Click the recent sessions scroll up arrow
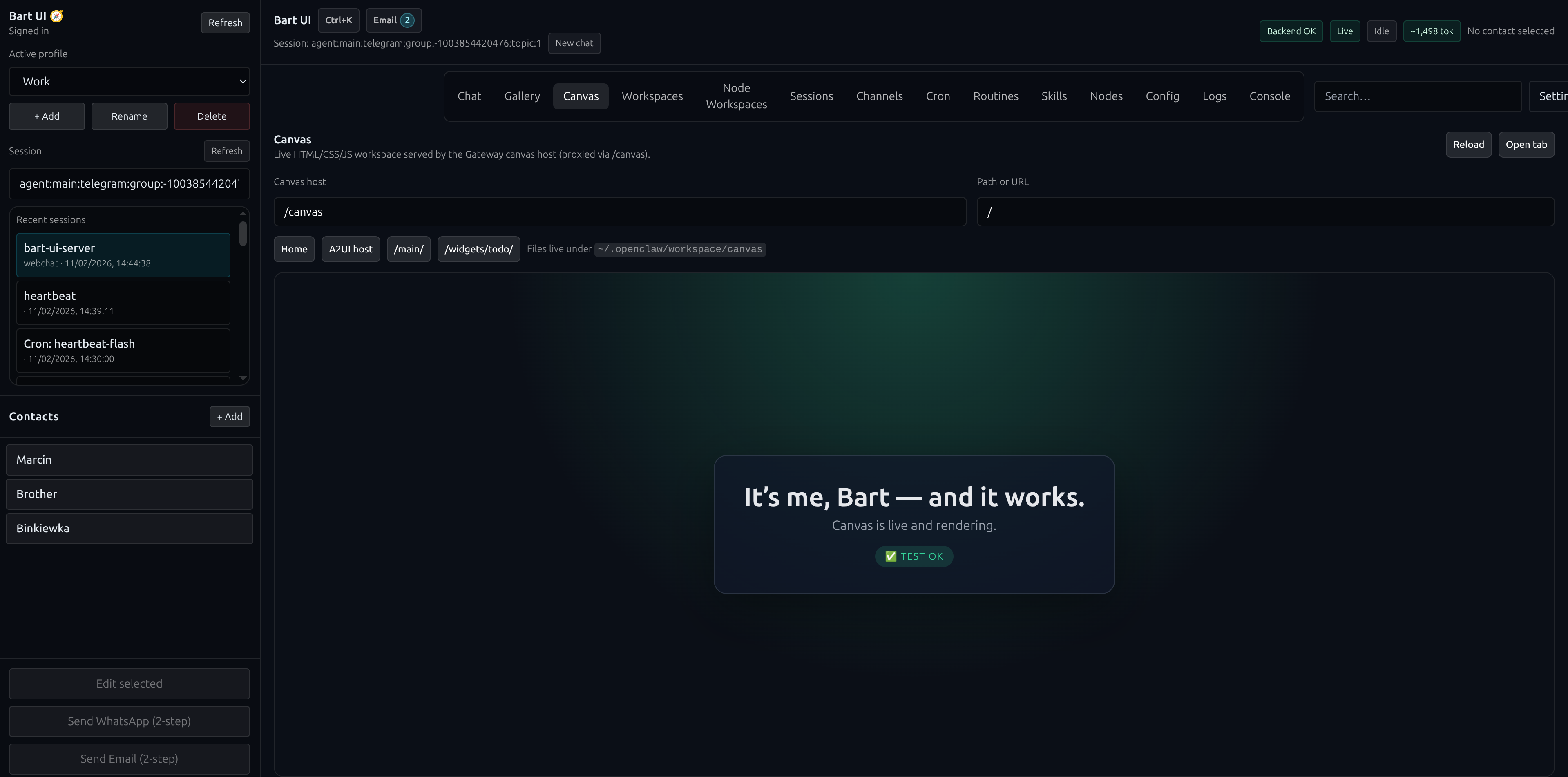The width and height of the screenshot is (1568, 777). click(x=243, y=213)
